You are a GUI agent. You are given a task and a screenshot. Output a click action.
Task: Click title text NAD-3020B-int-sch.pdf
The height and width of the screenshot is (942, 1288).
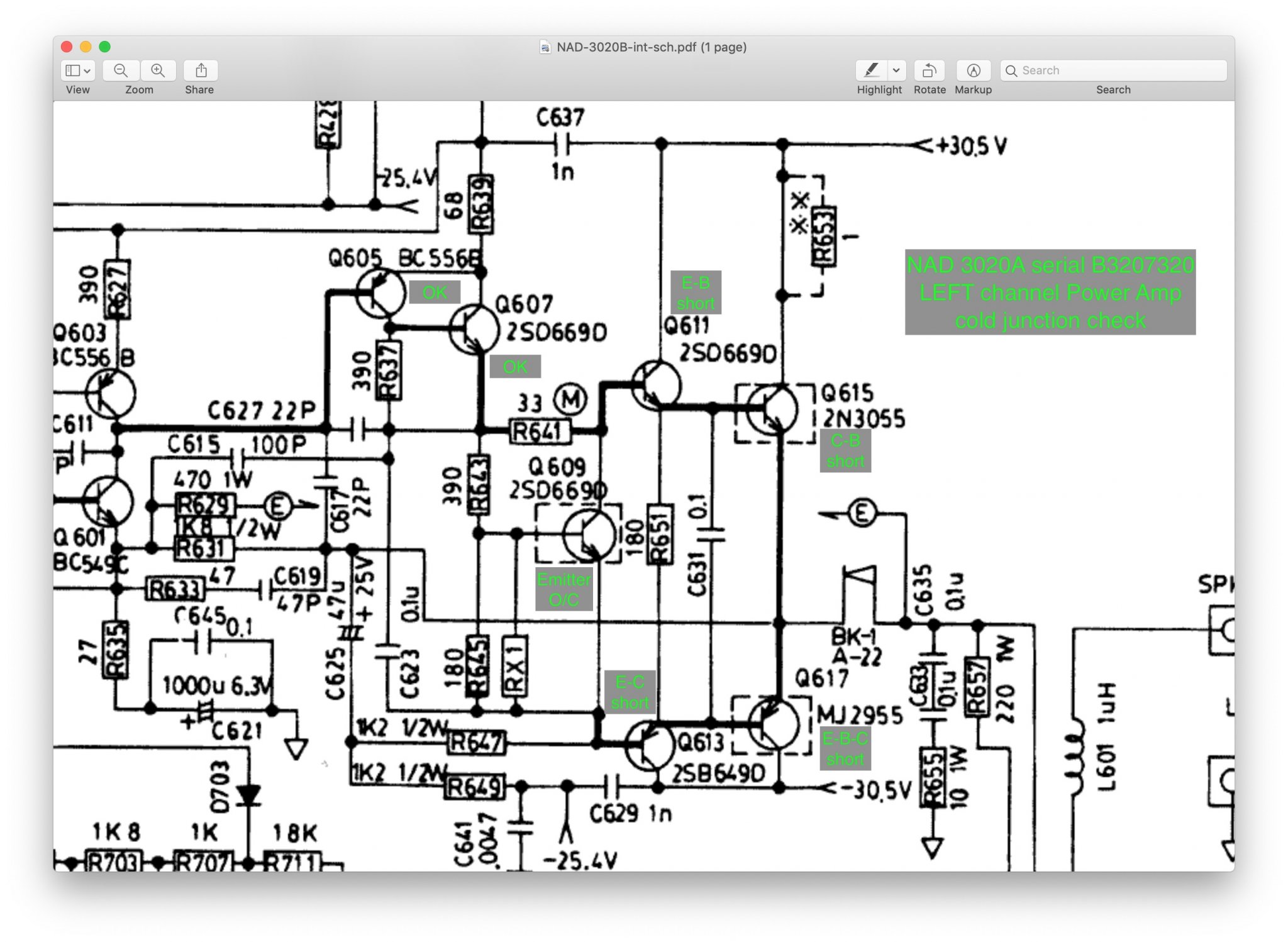(x=626, y=47)
